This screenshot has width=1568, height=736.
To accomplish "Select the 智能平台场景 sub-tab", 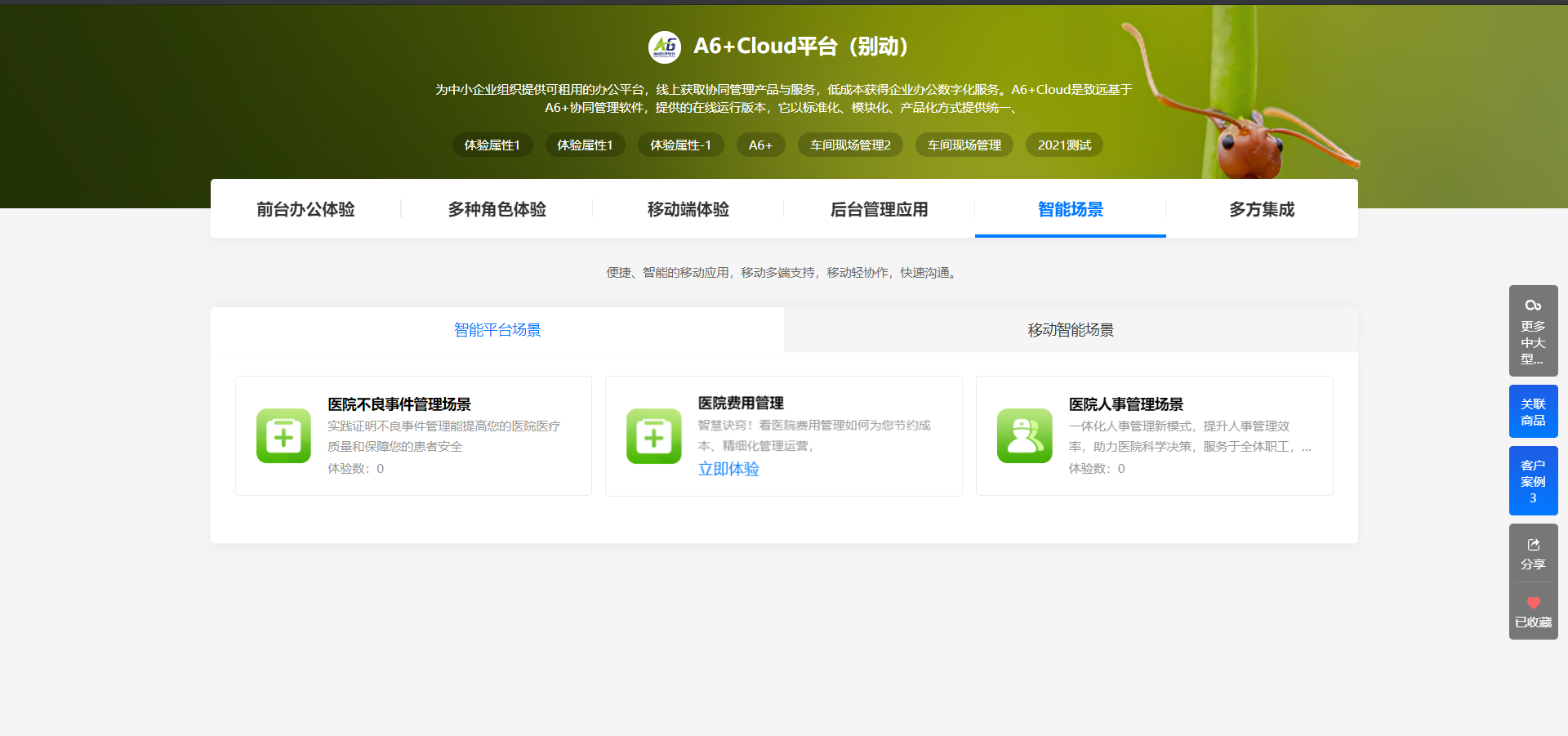I will pyautogui.click(x=497, y=330).
